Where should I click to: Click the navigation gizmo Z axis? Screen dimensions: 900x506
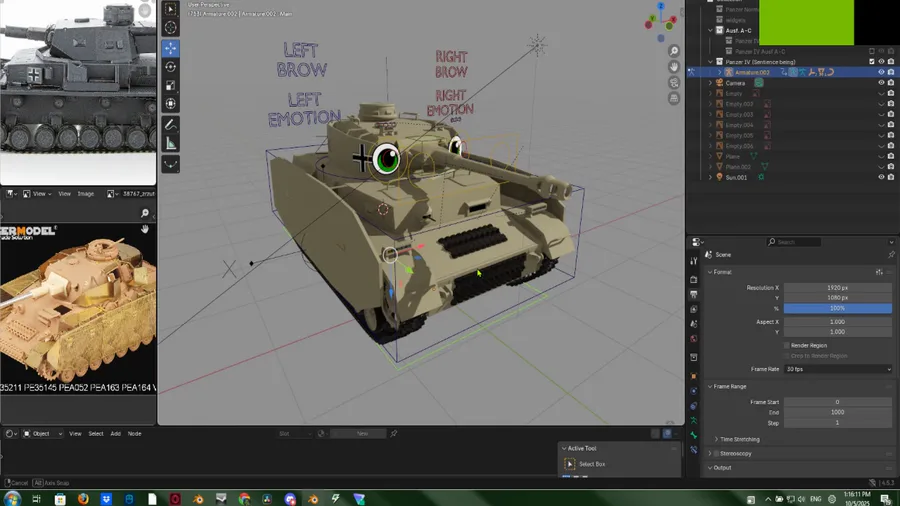pos(661,6)
